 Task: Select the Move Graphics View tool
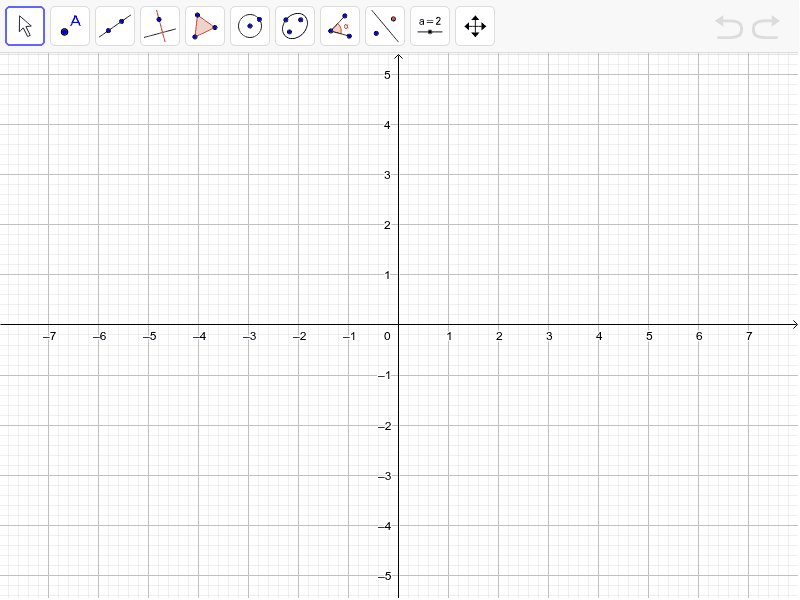coord(475,25)
